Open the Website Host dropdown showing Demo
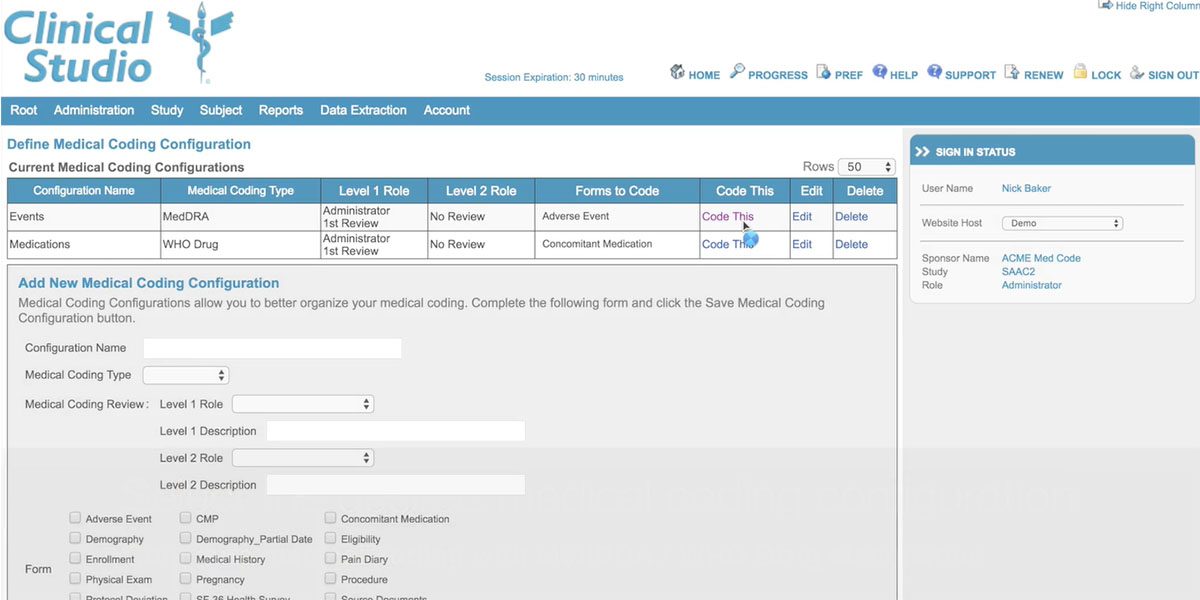This screenshot has height=600, width=1200. (x=1062, y=222)
